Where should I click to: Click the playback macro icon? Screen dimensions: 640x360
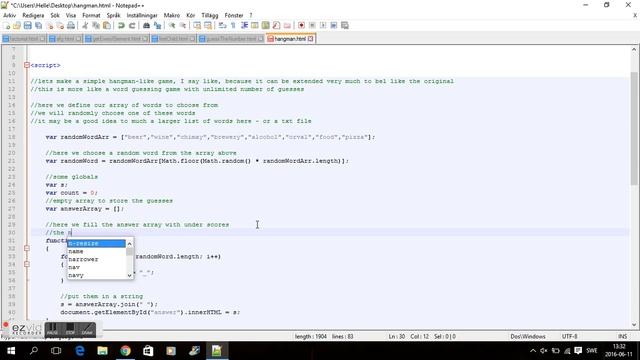323,26
